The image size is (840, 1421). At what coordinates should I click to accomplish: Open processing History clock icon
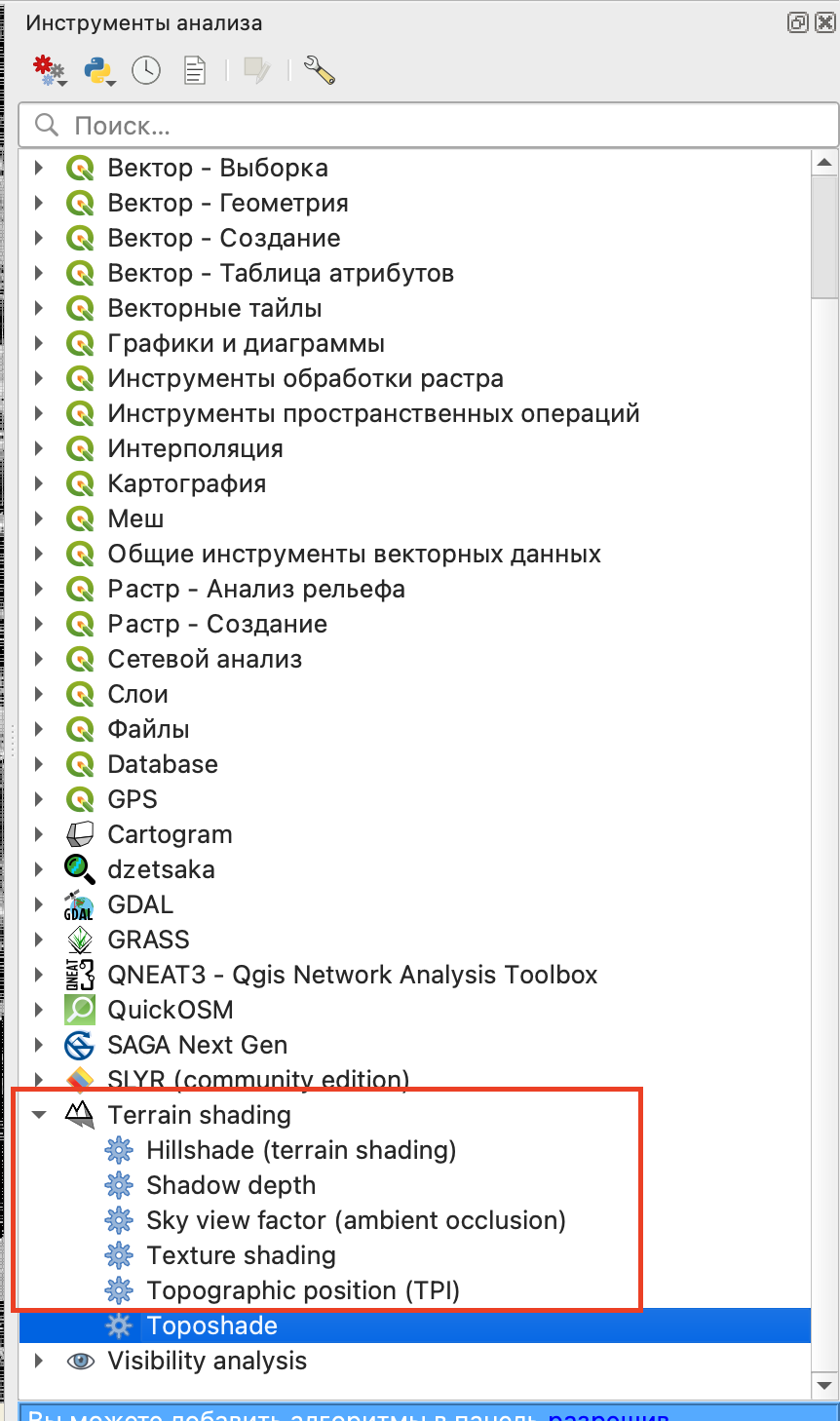(x=146, y=70)
